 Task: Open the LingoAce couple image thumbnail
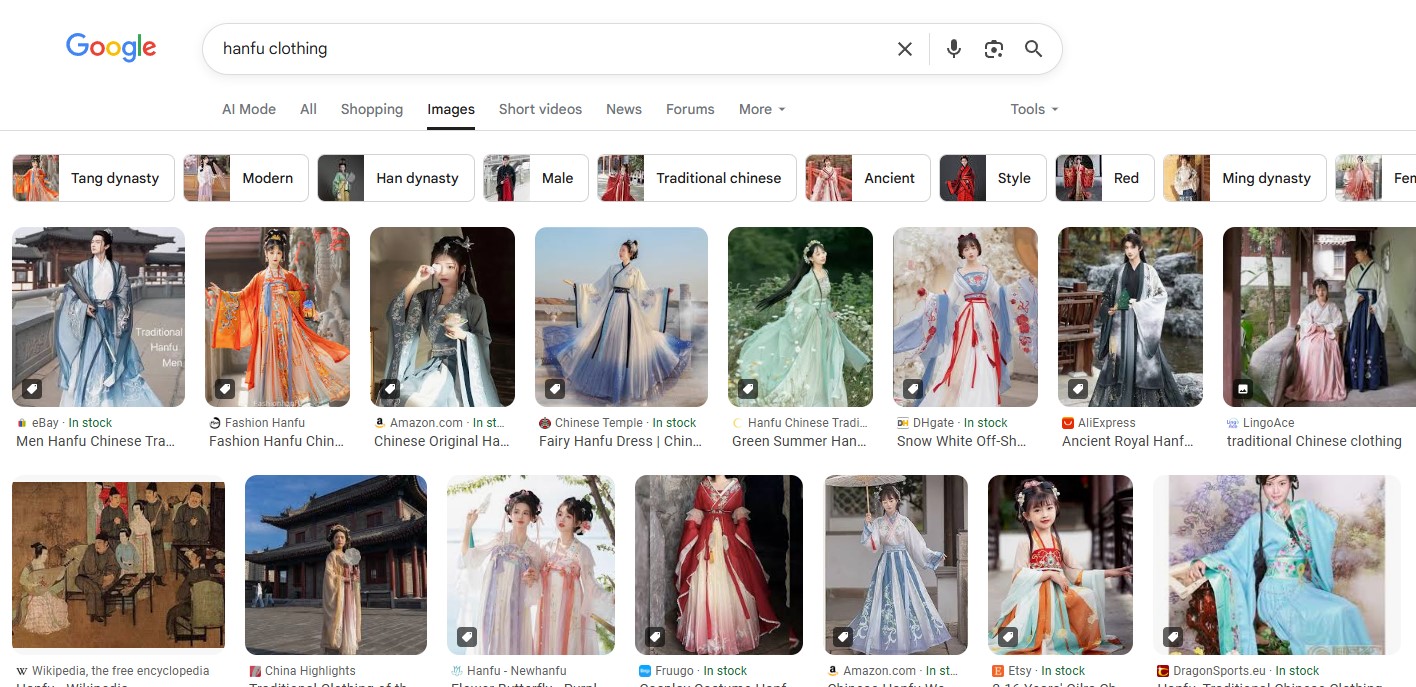click(x=1319, y=317)
